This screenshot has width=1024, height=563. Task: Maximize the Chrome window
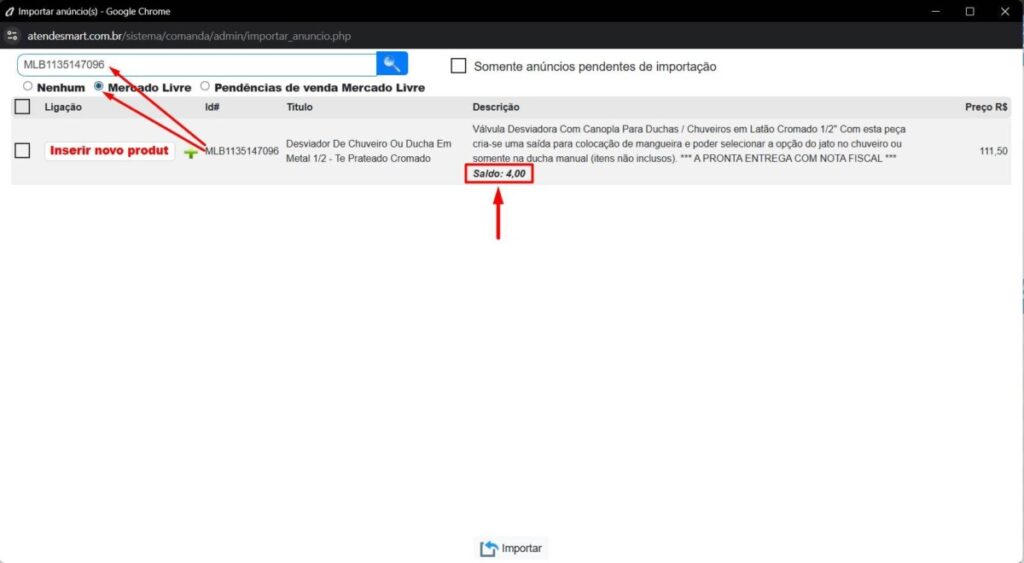(x=970, y=11)
